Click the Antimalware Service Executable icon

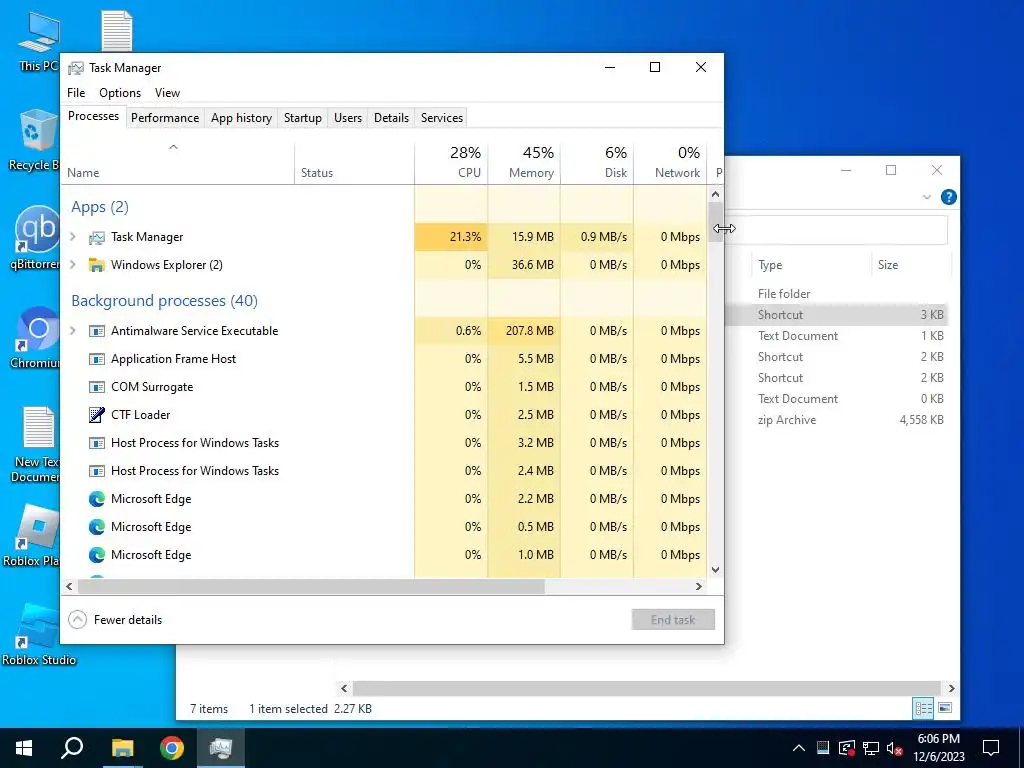point(97,331)
